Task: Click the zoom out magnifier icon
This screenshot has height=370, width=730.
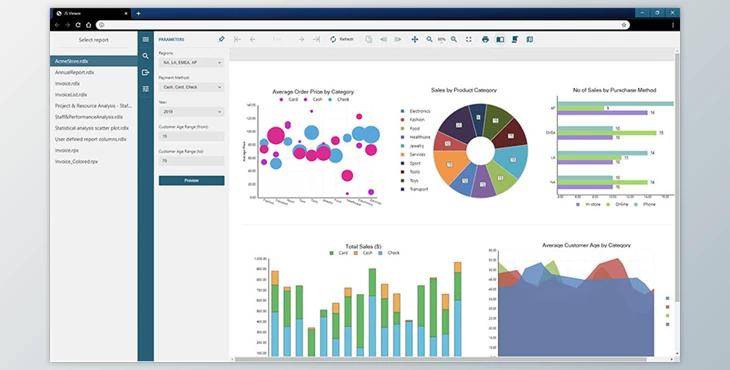Action: coord(429,40)
